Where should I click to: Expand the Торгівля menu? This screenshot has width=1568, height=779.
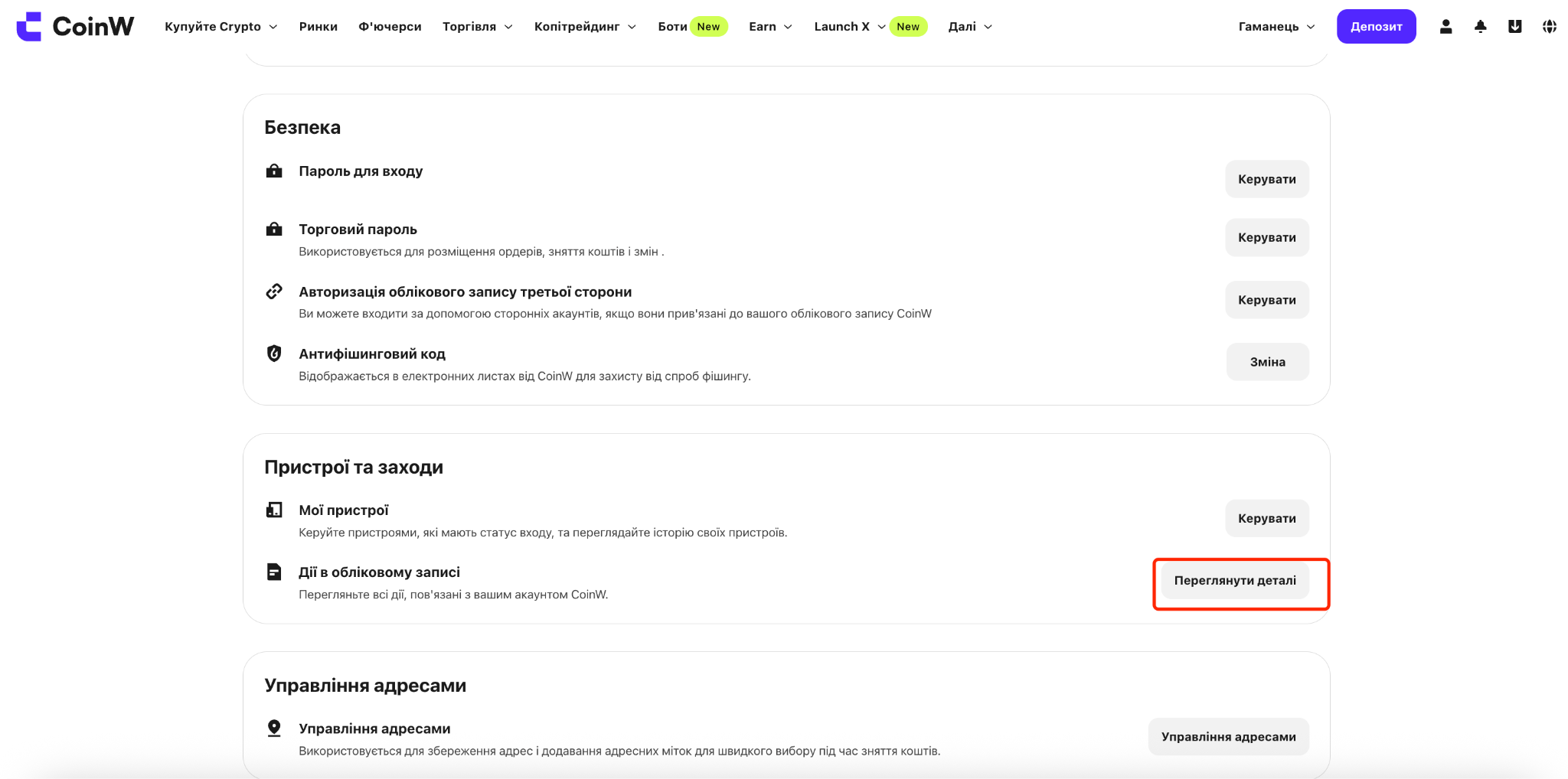coord(477,26)
